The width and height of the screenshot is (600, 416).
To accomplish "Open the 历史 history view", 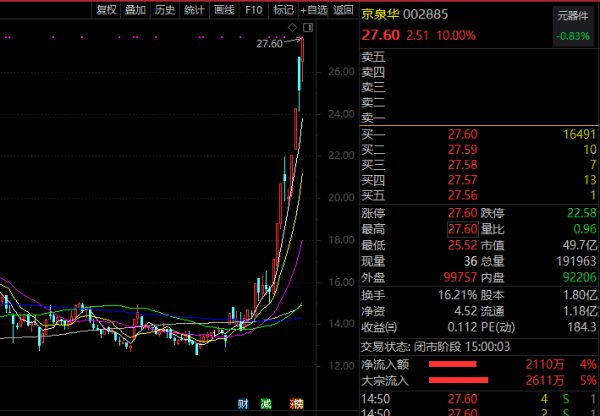I will point(165,10).
